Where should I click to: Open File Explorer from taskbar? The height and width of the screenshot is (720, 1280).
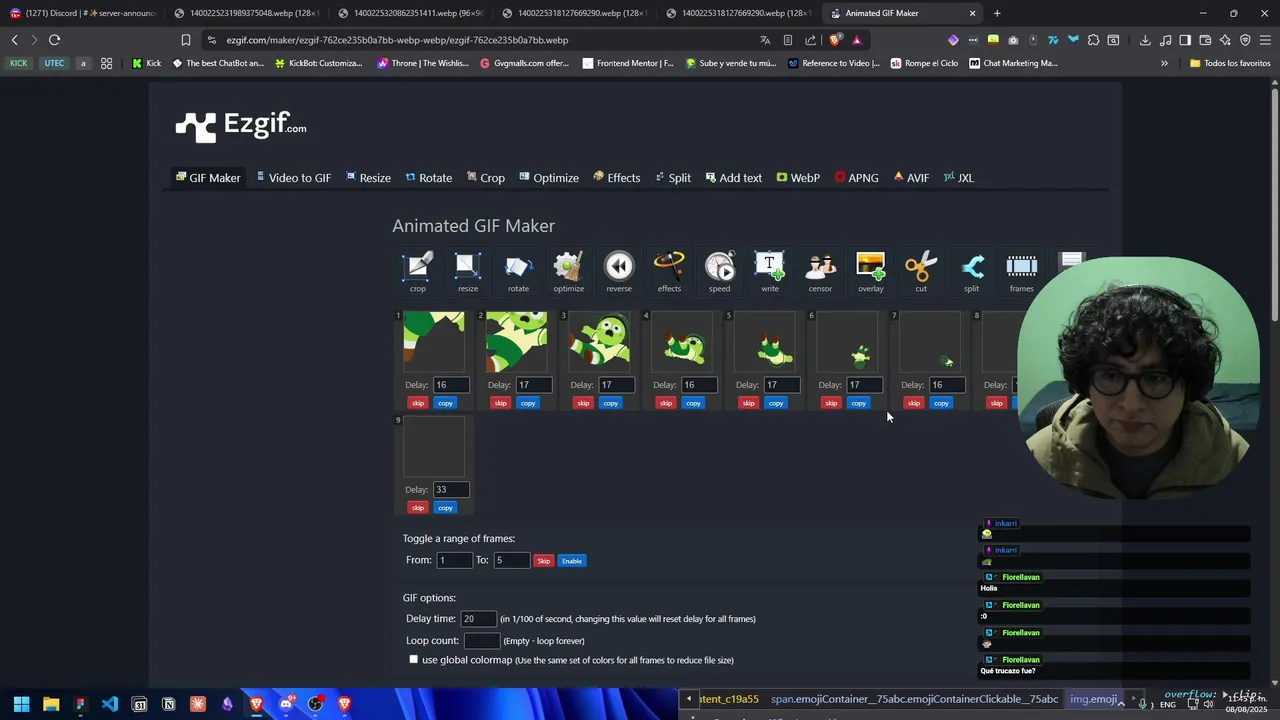tap(51, 704)
